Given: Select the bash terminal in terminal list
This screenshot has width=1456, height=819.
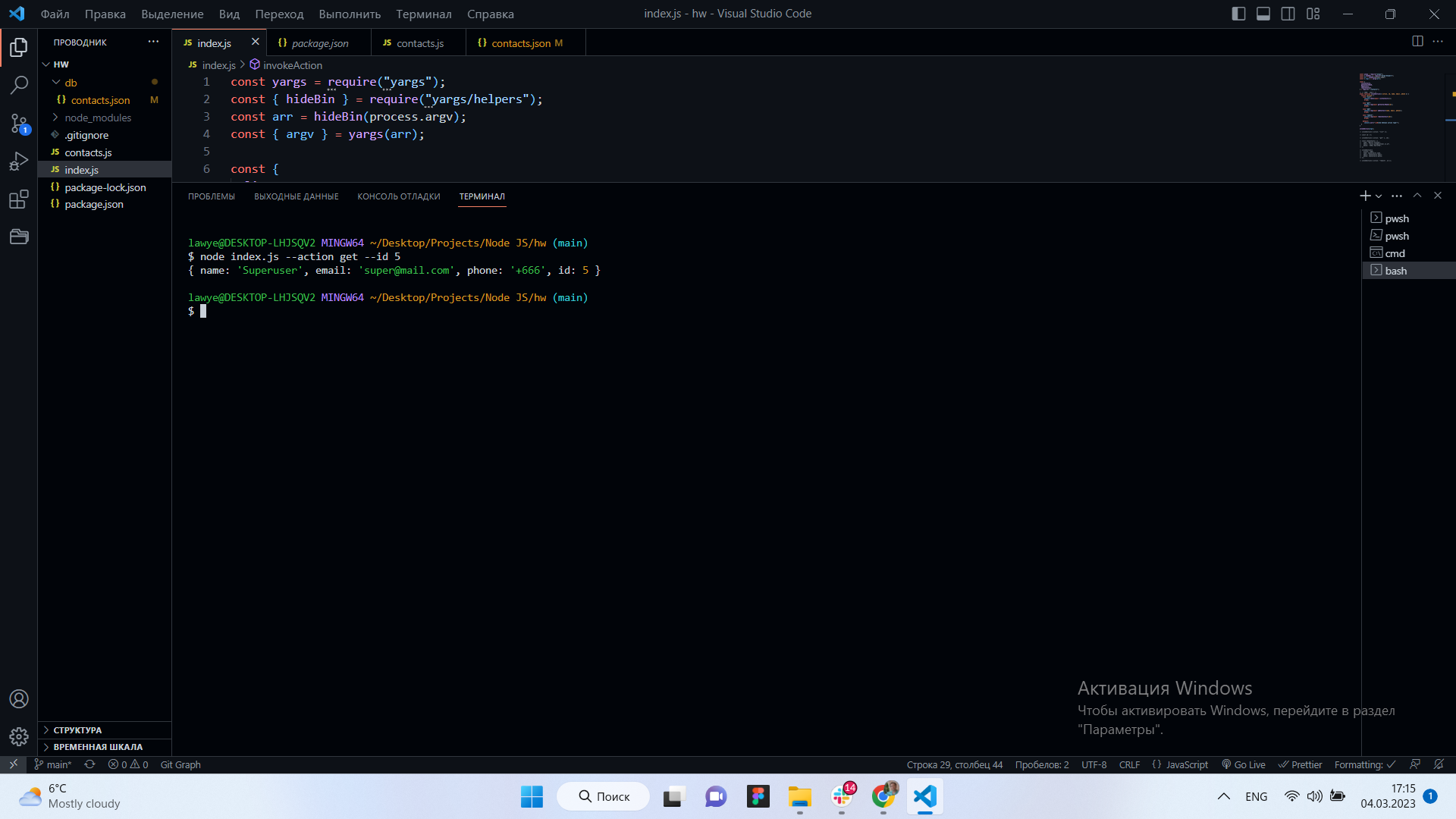Looking at the screenshot, I should (1398, 270).
